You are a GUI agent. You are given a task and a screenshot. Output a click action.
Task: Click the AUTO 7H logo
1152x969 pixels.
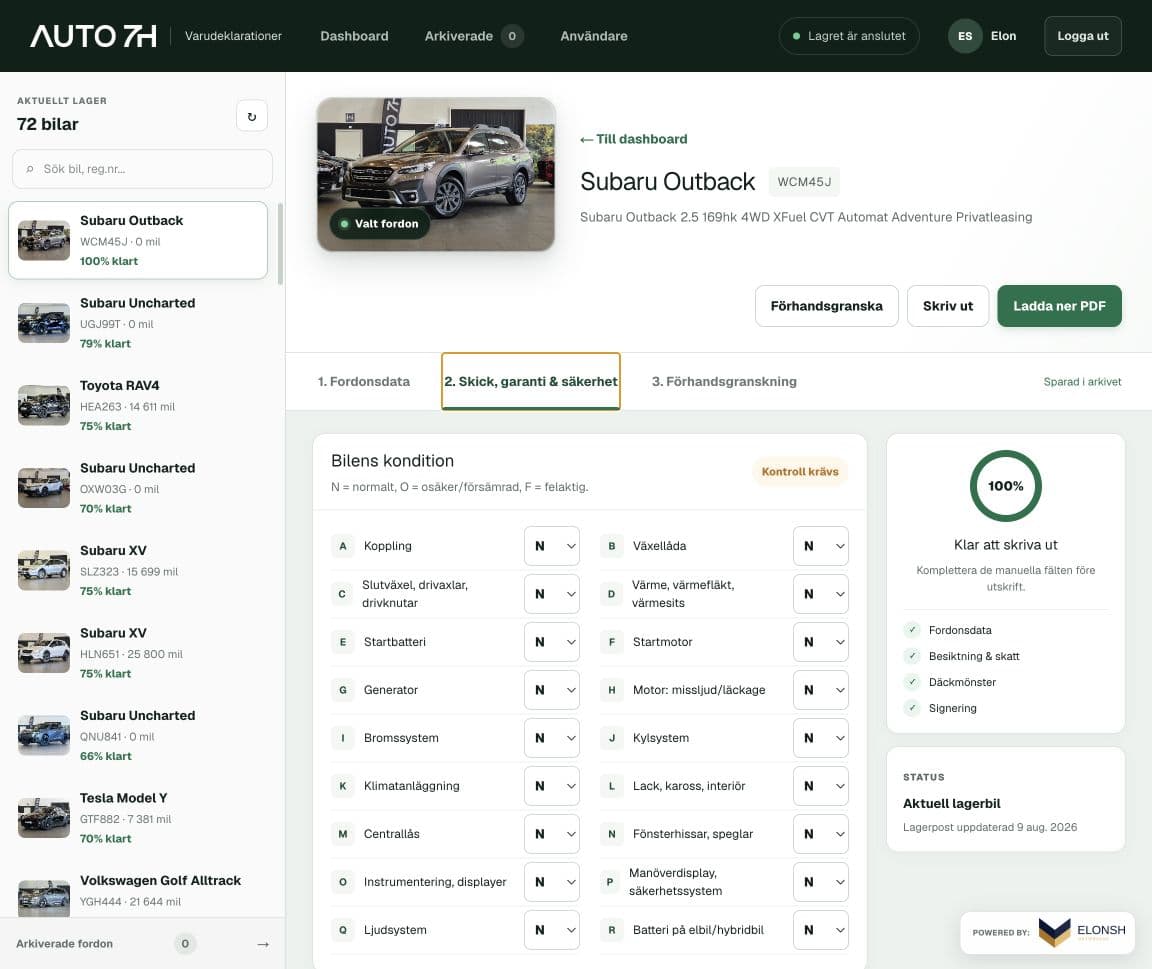coord(93,36)
